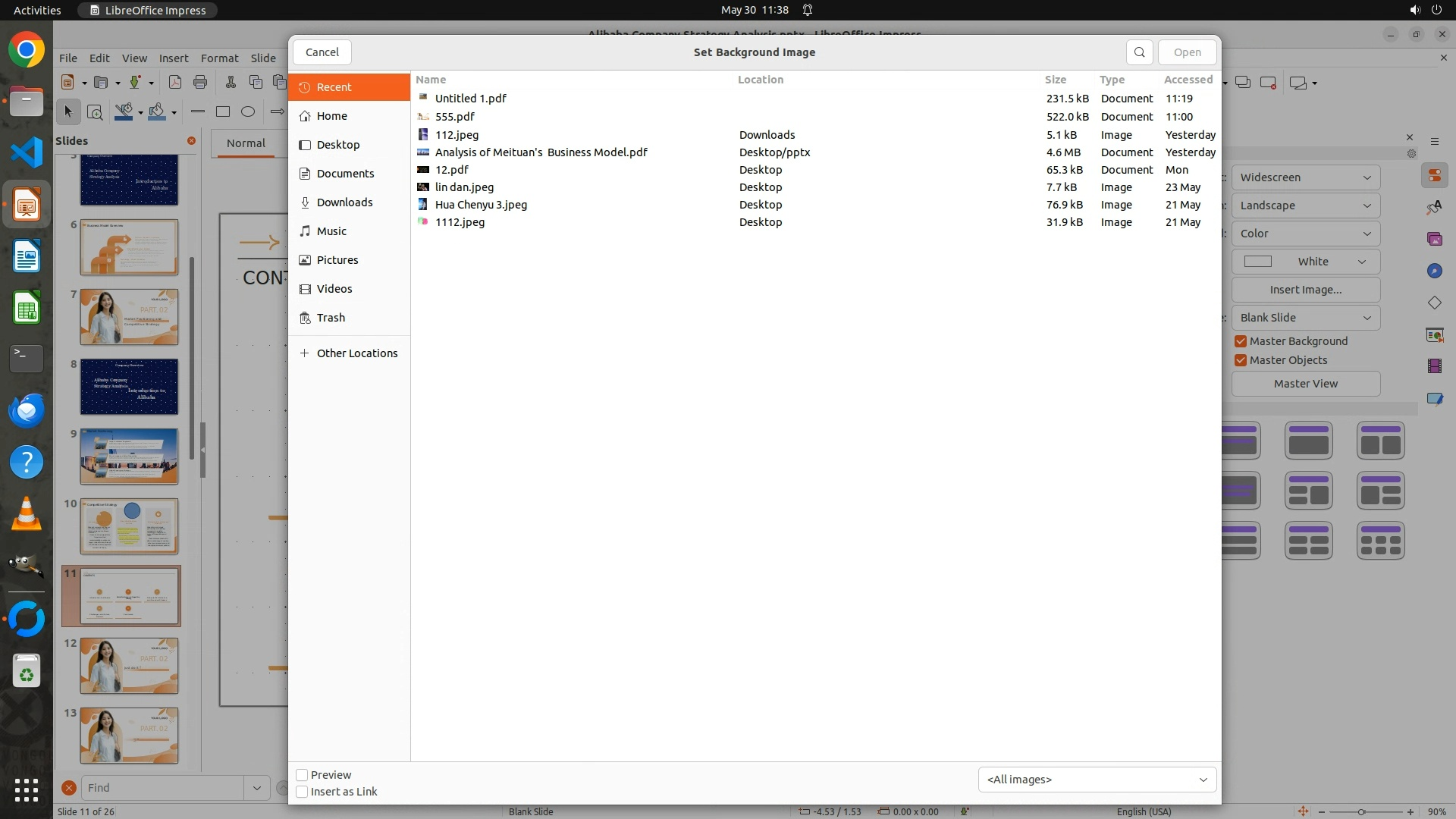1456x819 pixels.
Task: Open the Format menu
Action: tap(219, 58)
